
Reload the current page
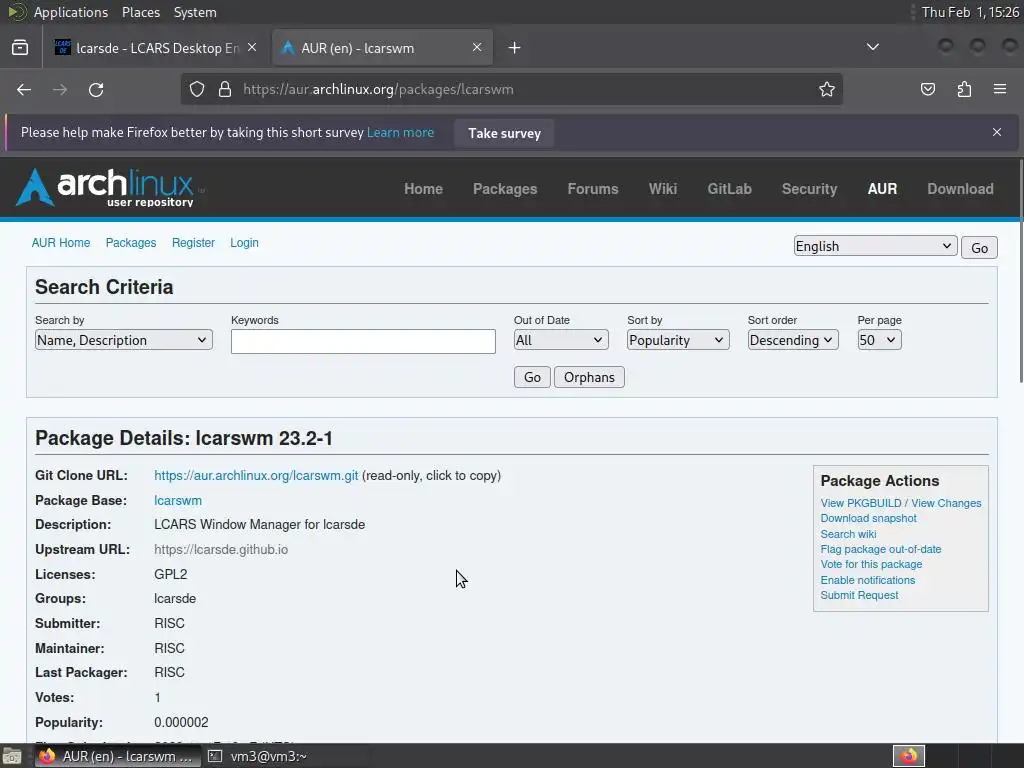pos(96,89)
